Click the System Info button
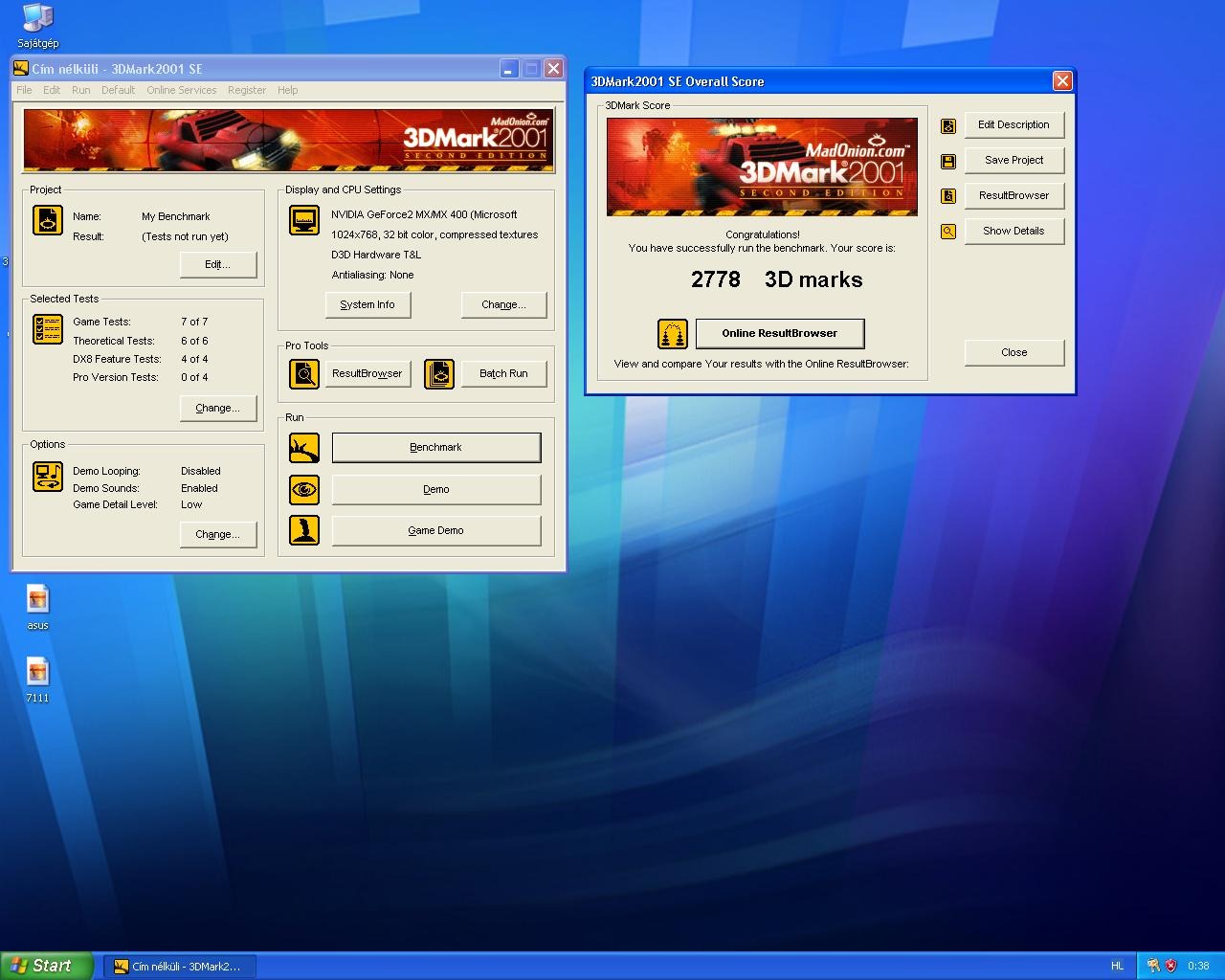 367,304
